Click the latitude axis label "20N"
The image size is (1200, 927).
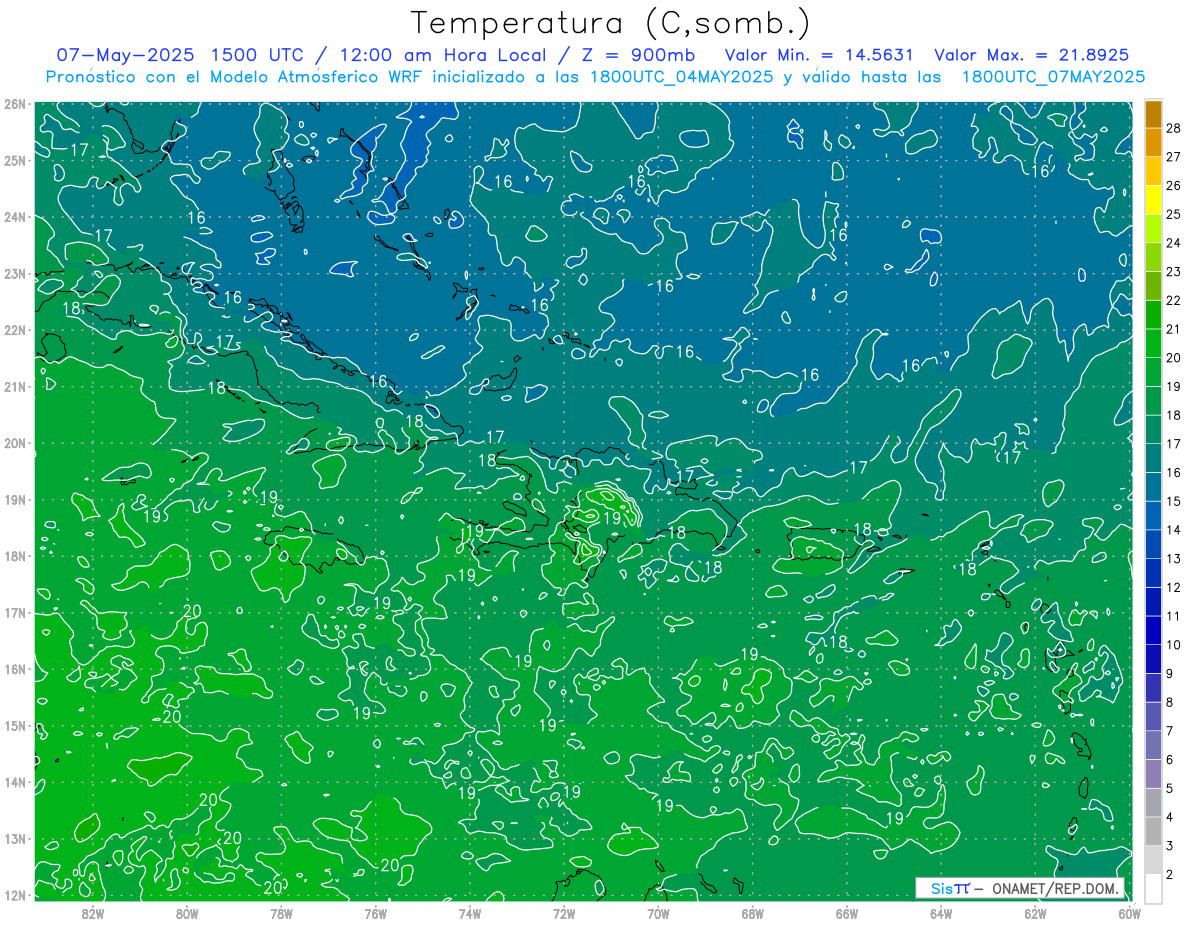15,443
